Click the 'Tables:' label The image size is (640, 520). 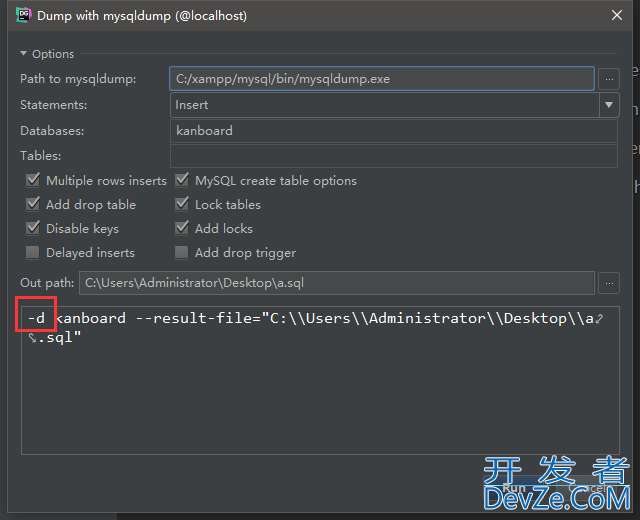(x=40, y=156)
